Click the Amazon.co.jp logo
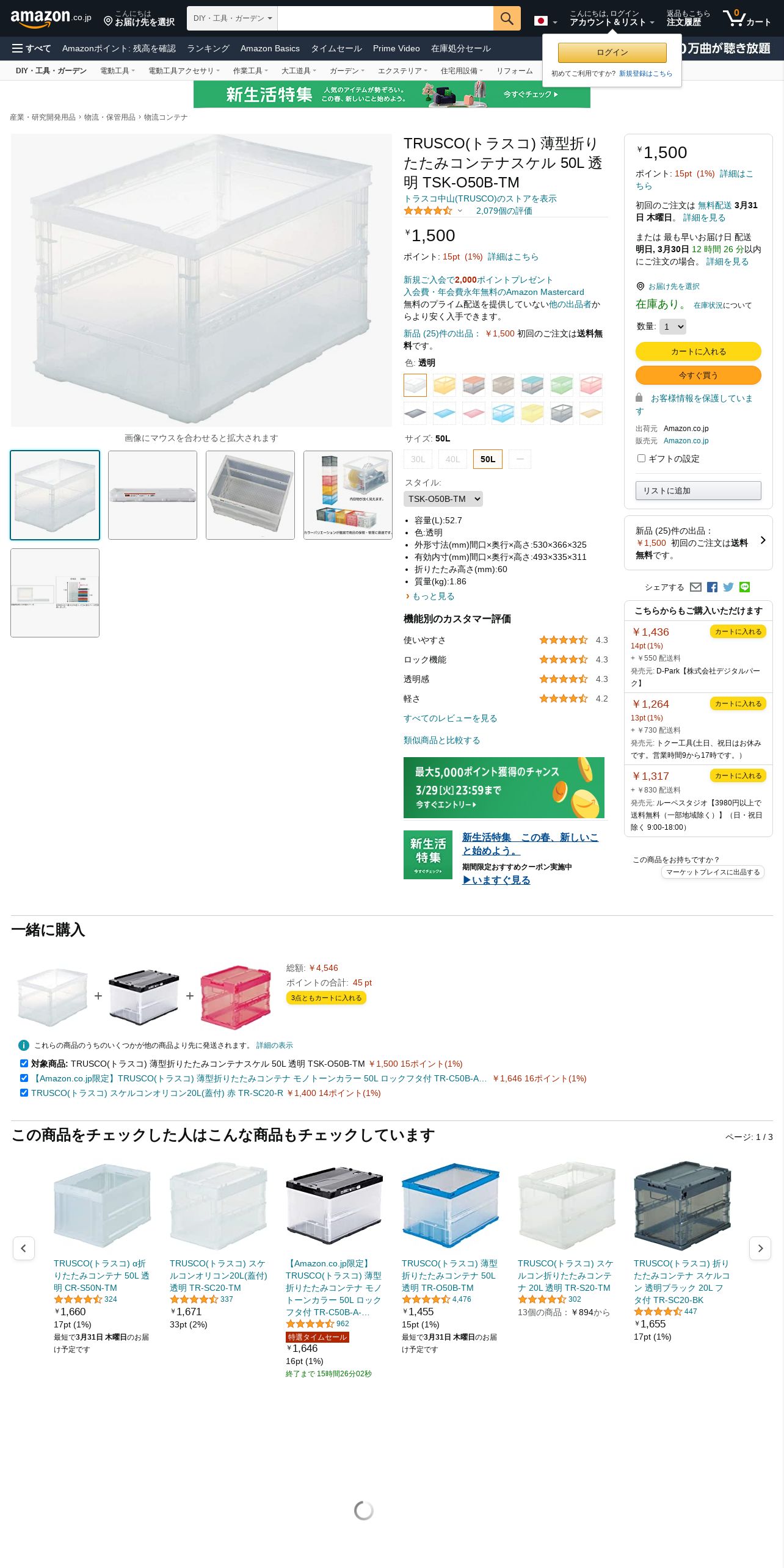784x1568 pixels. (x=51, y=18)
